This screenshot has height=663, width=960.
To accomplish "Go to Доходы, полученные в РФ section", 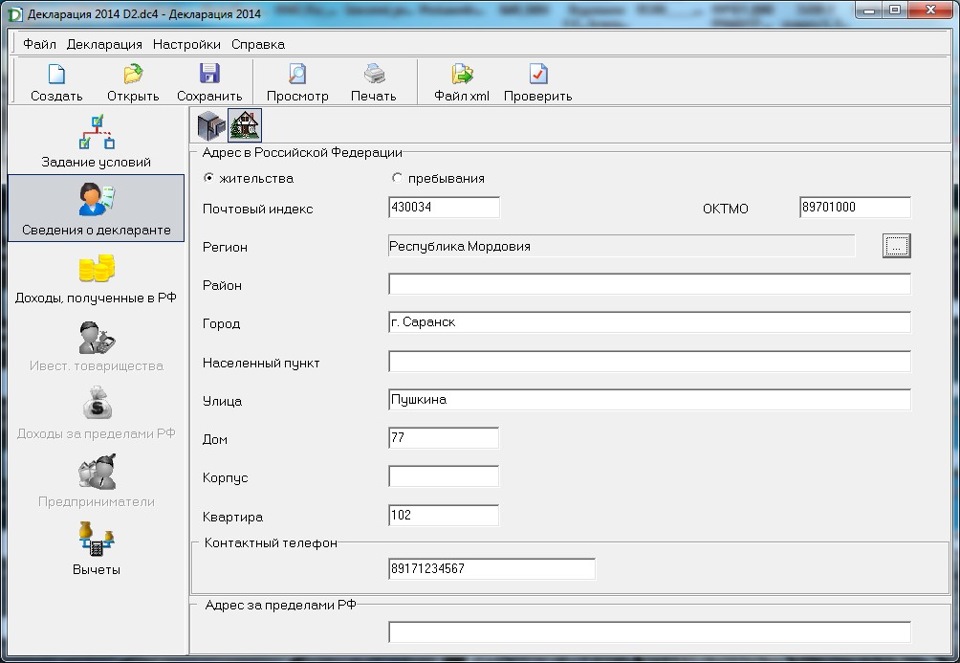I will point(96,277).
